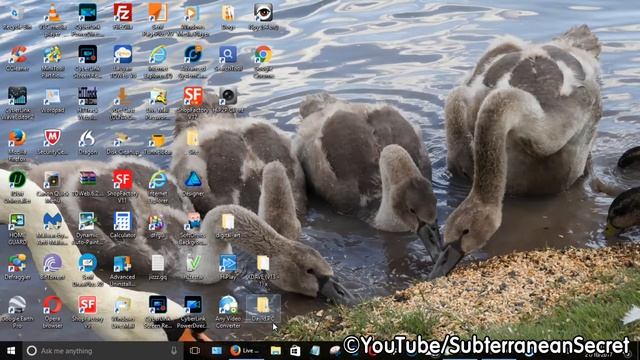Launch Dynamic Auto-Painter shortcut
This screenshot has height=360, width=640.
87,228
